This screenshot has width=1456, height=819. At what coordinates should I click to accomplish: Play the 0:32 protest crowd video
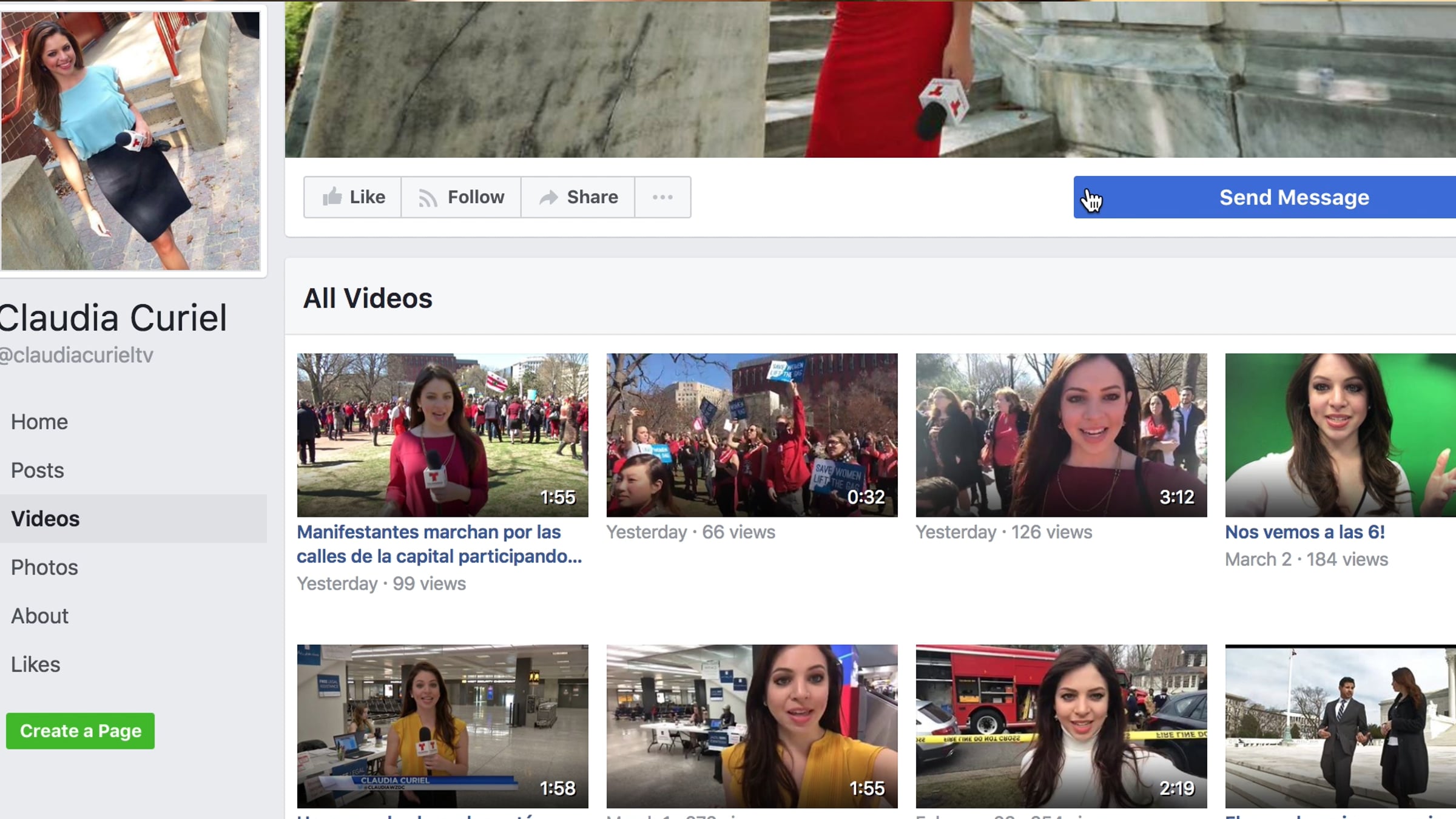click(x=752, y=435)
